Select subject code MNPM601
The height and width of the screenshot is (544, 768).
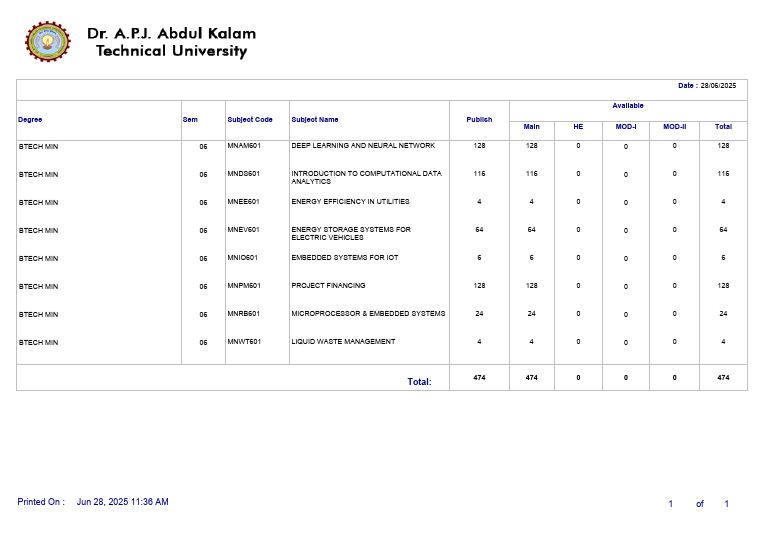point(244,285)
